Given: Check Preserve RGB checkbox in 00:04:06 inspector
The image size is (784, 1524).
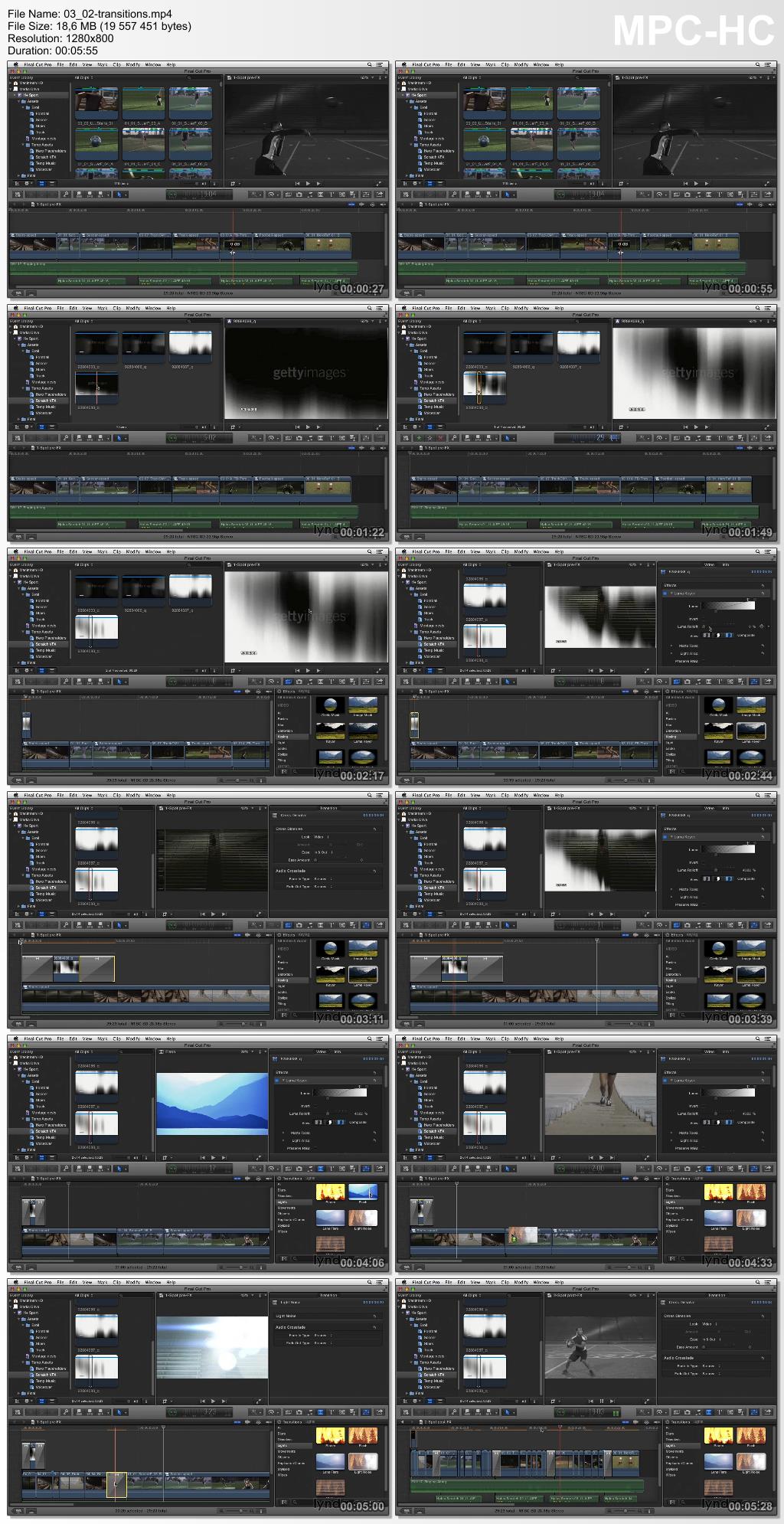Looking at the screenshot, I should [315, 1148].
